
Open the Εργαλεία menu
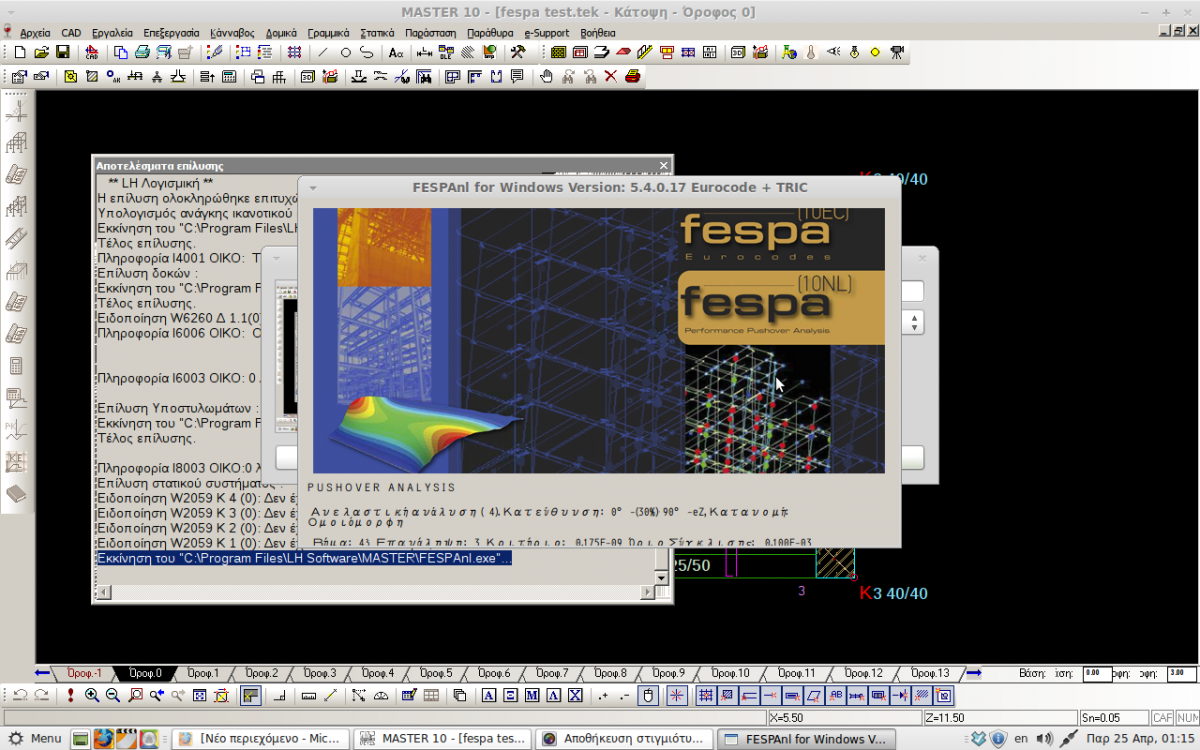113,32
